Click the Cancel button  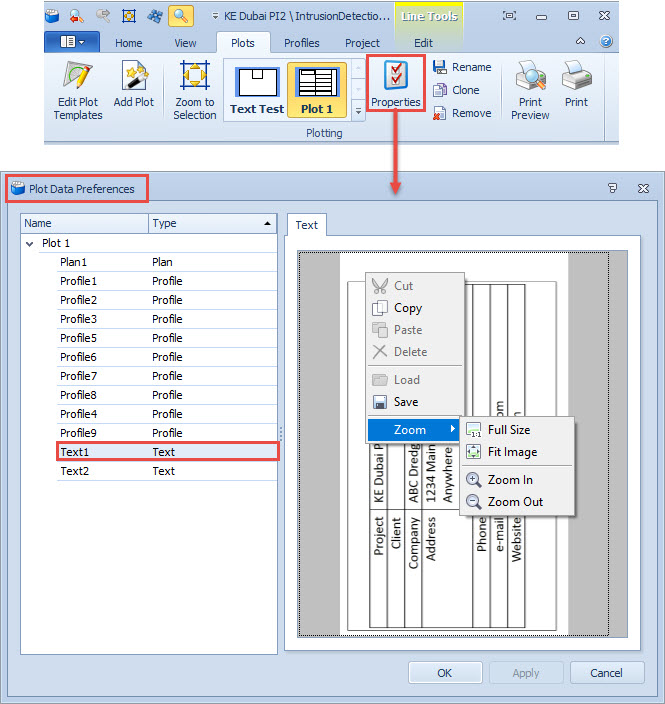pyautogui.click(x=607, y=673)
